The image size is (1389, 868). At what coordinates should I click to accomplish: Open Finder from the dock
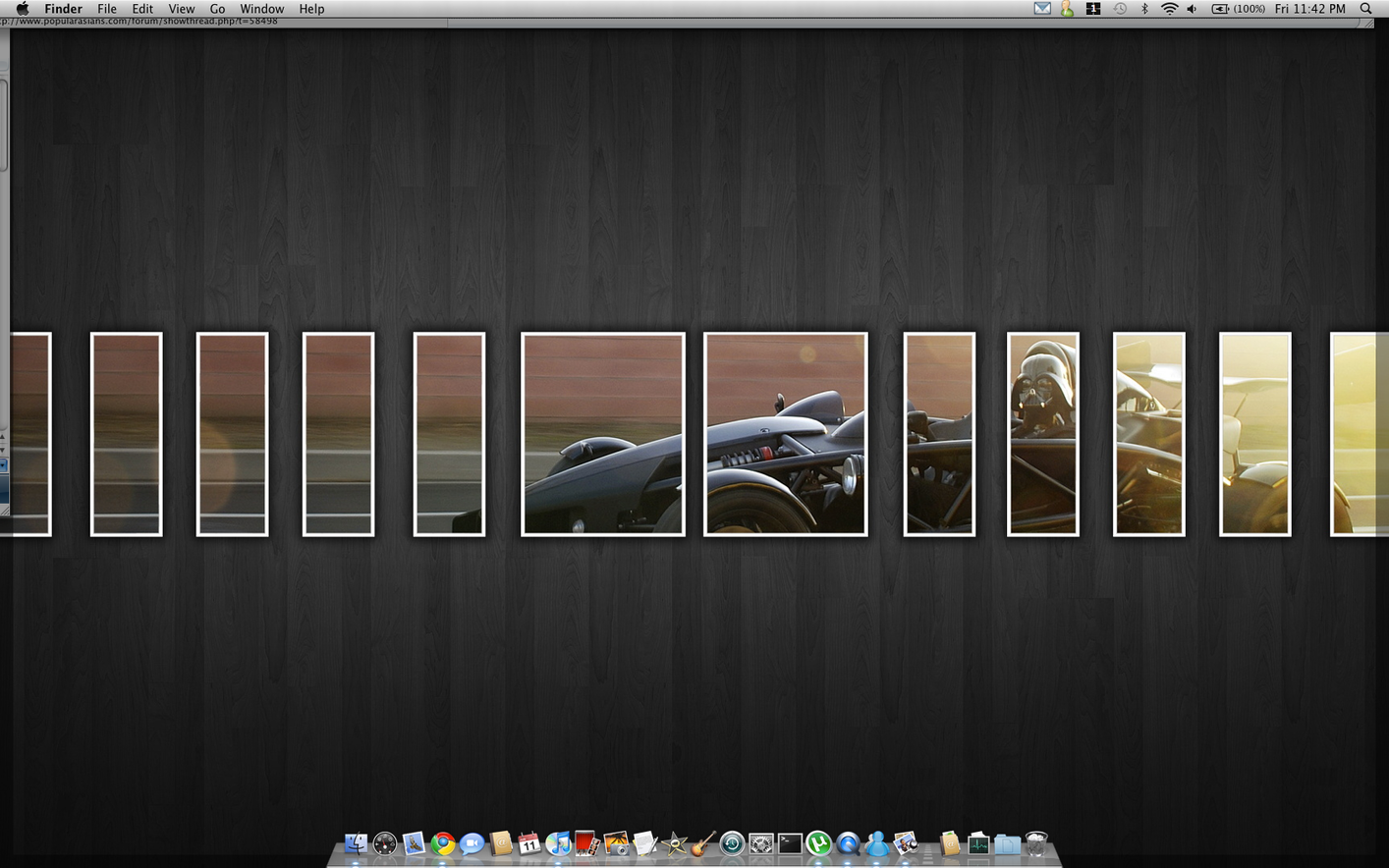click(x=356, y=842)
